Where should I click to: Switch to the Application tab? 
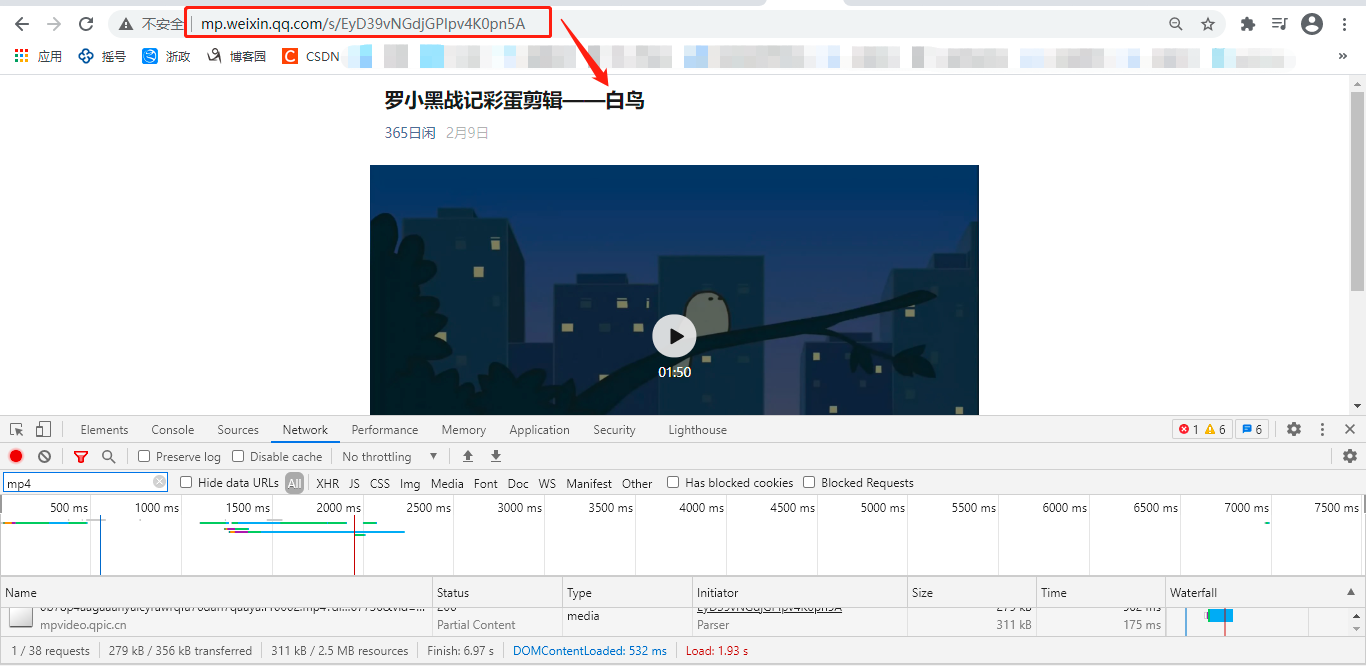[x=539, y=430]
